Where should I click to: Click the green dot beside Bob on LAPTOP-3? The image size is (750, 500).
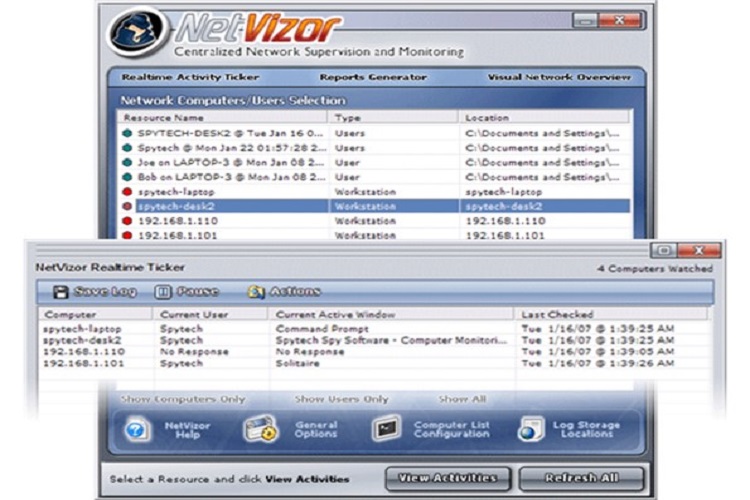[x=127, y=177]
